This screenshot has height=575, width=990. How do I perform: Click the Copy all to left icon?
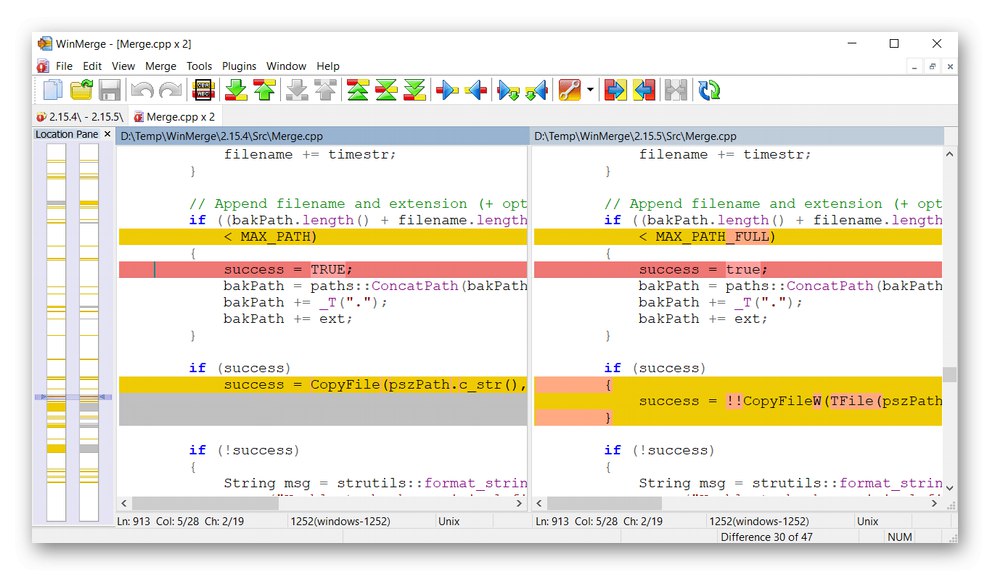644,91
